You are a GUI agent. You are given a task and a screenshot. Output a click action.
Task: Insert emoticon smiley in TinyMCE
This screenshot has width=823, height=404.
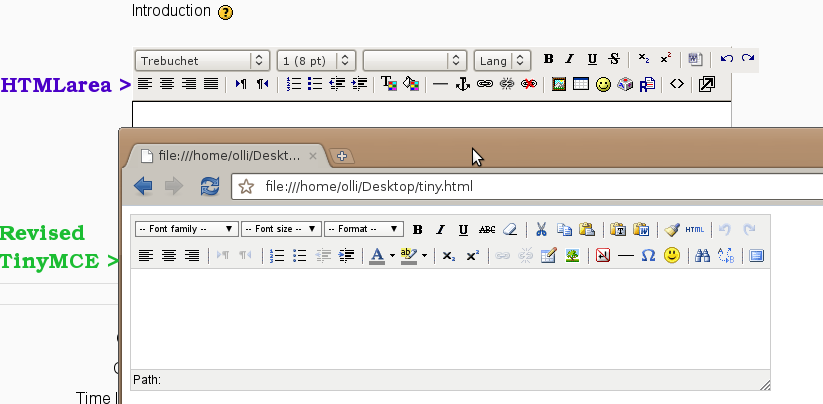[x=672, y=256]
